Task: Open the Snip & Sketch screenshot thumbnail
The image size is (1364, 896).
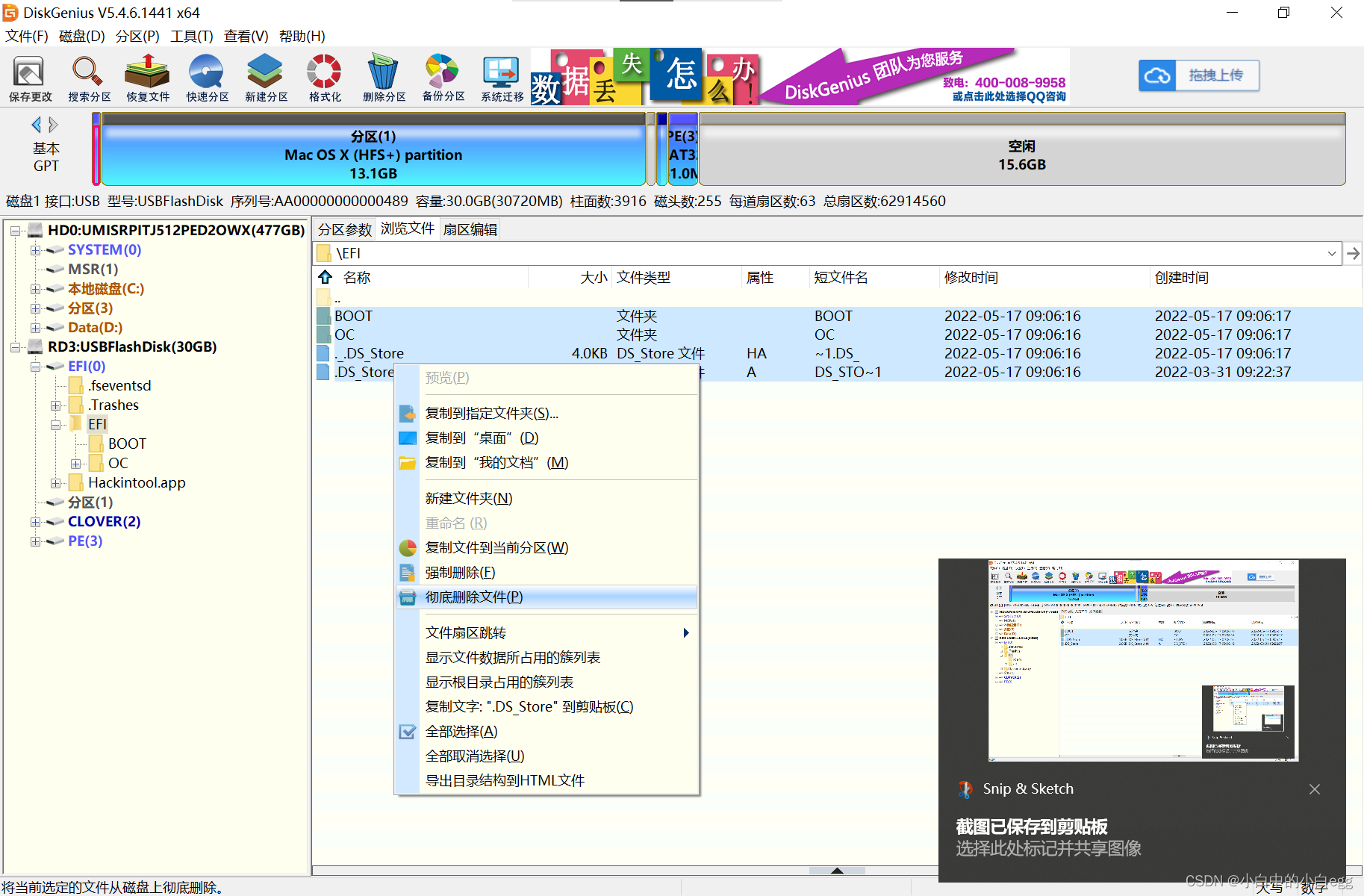Action: pyautogui.click(x=1142, y=660)
